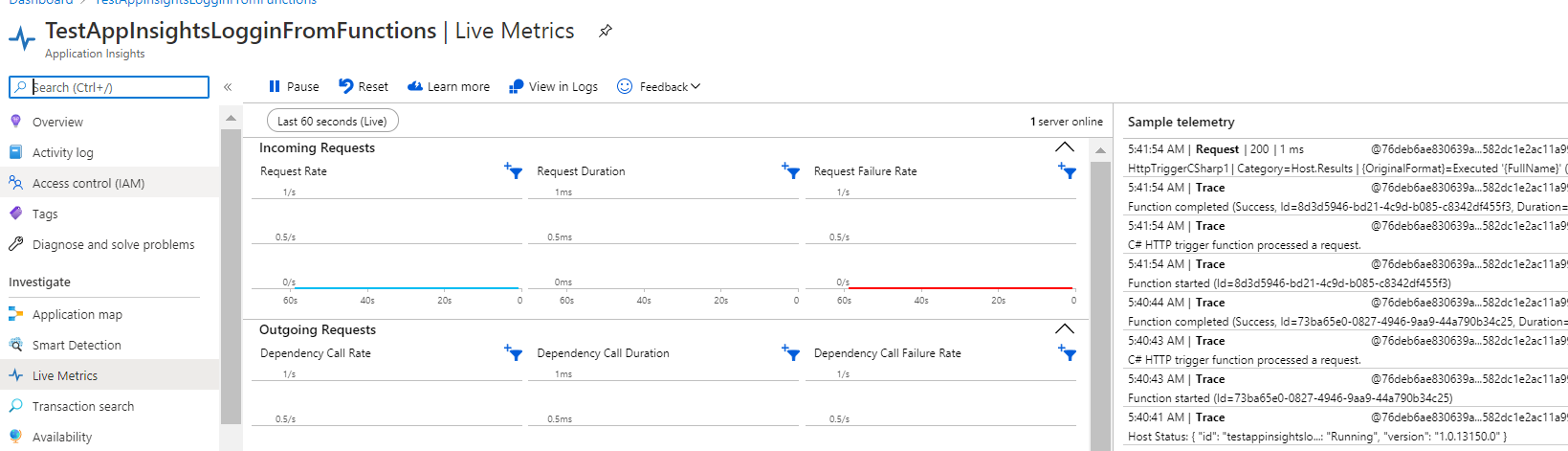This screenshot has height=451, width=1568.
Task: Click the Pause icon in toolbar
Action: pyautogui.click(x=275, y=86)
